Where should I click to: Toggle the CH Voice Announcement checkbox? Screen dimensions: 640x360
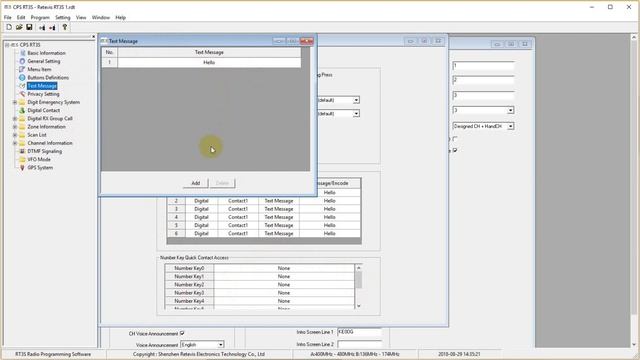pos(182,333)
